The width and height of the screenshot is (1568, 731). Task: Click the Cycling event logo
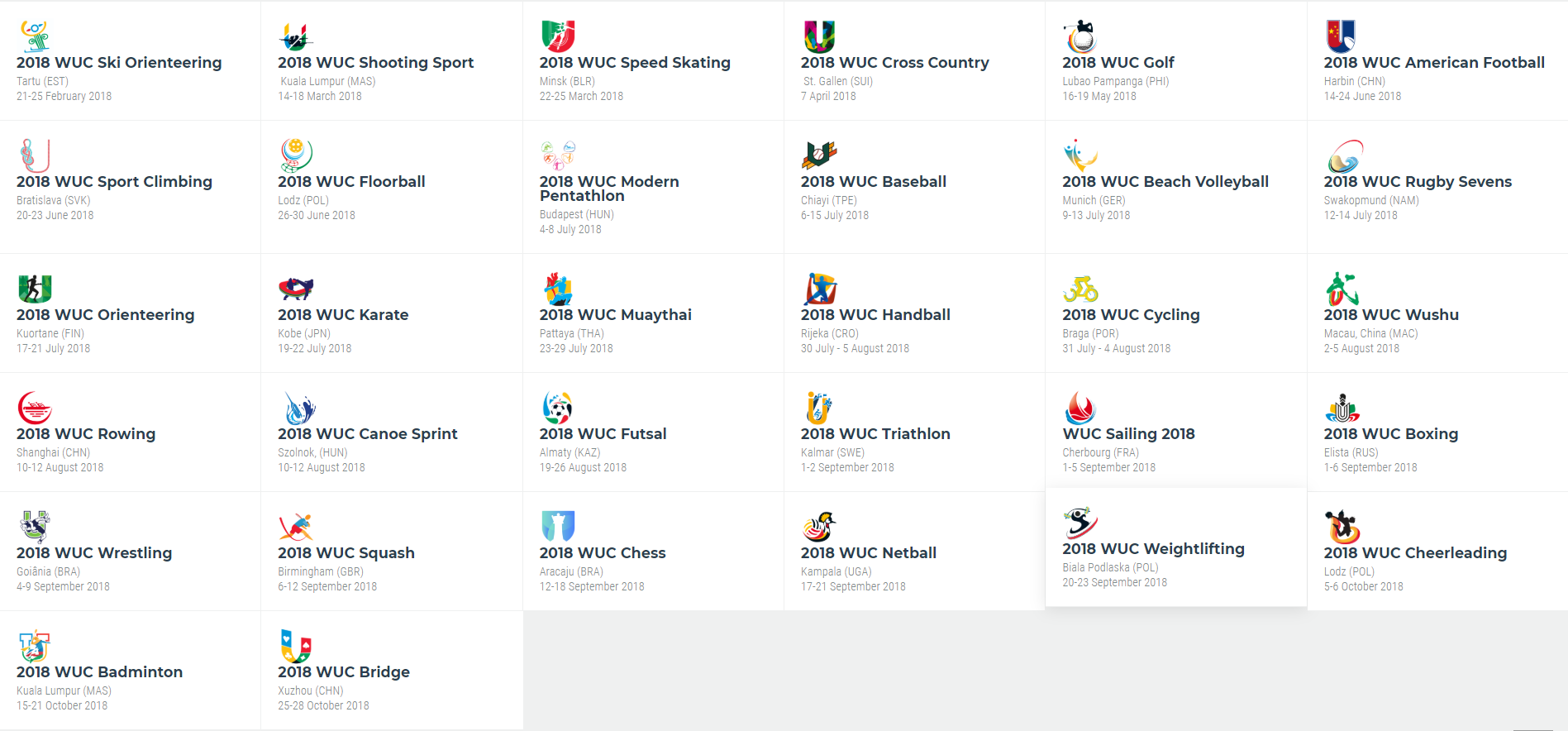pos(1080,289)
